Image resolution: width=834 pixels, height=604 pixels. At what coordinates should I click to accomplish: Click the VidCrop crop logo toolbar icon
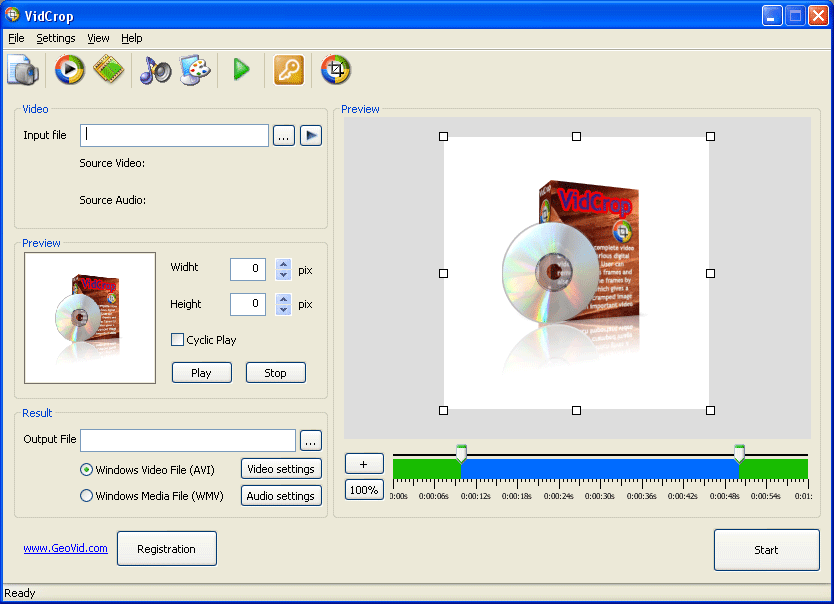(336, 70)
